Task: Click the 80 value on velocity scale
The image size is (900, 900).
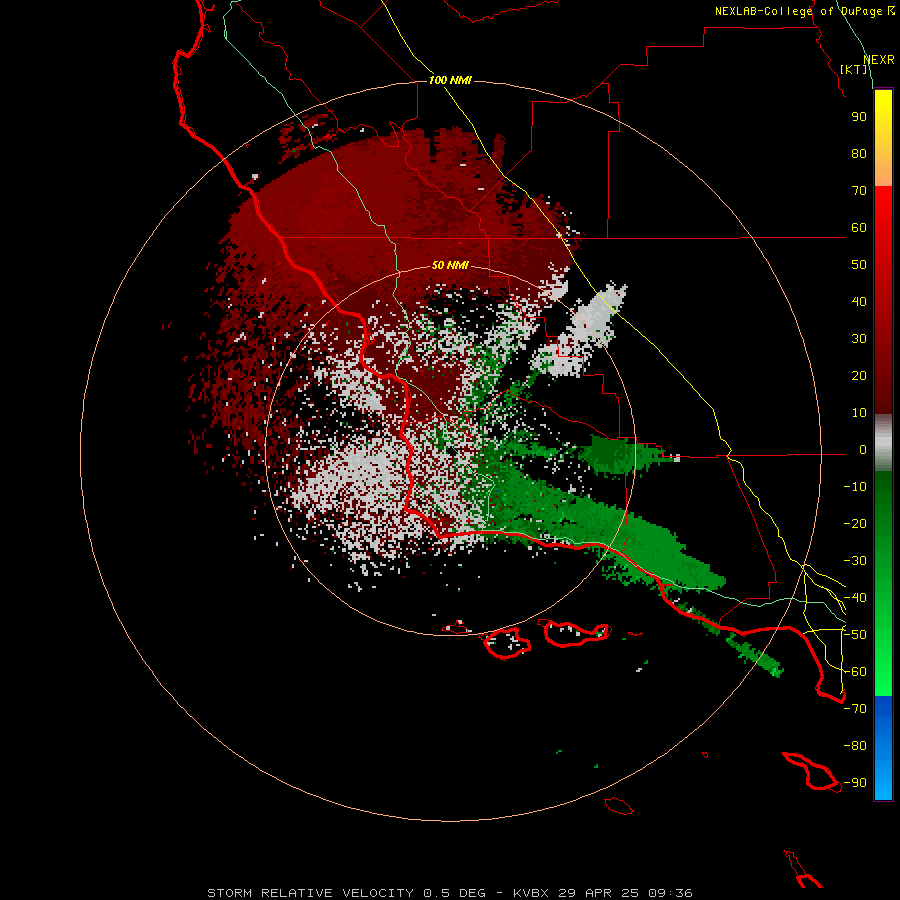Action: 859,154
